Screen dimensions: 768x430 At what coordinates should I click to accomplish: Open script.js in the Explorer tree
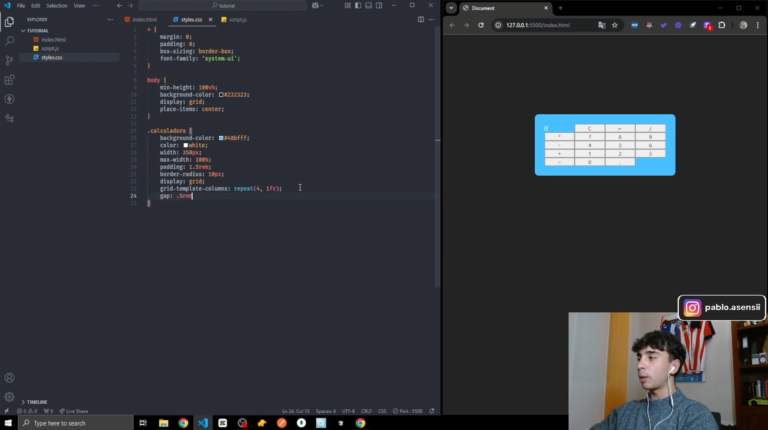[x=49, y=48]
